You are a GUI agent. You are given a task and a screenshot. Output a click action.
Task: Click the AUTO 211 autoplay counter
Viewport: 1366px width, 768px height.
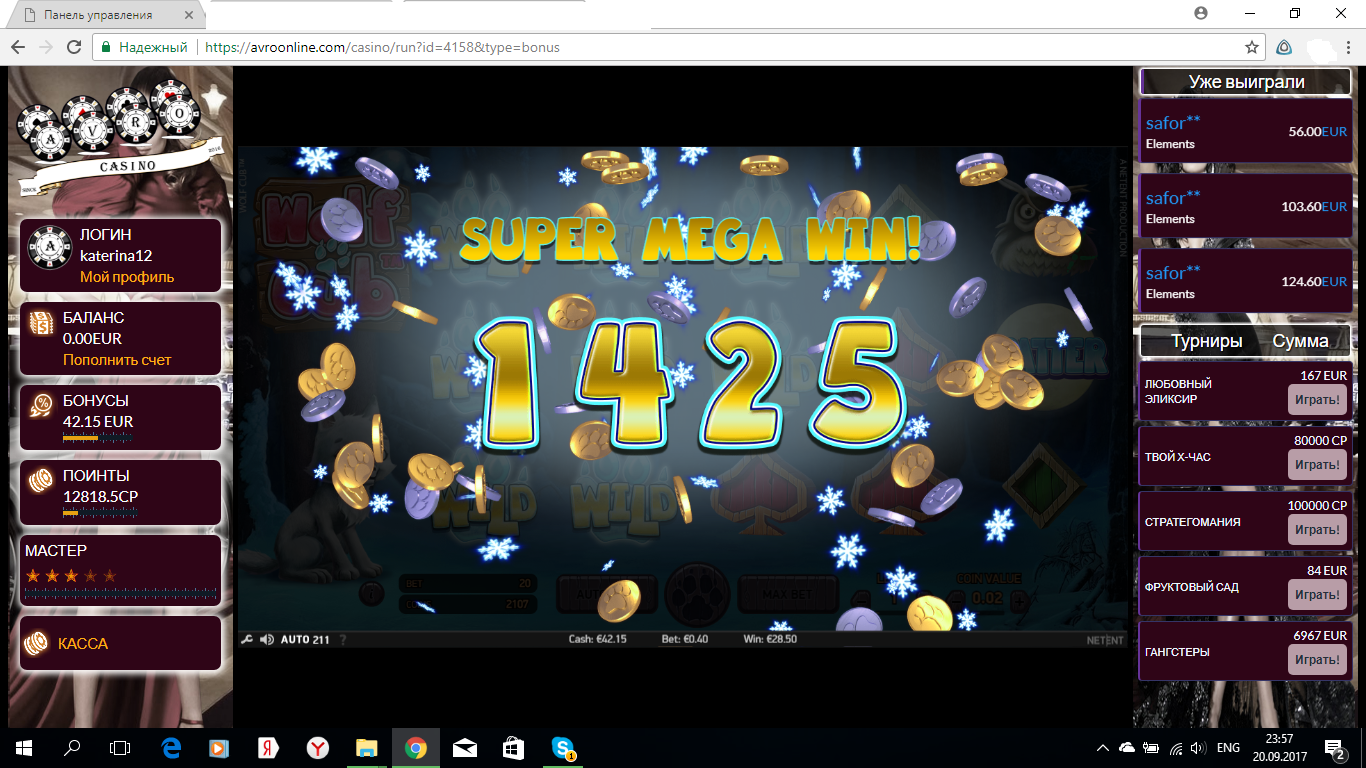coord(305,640)
